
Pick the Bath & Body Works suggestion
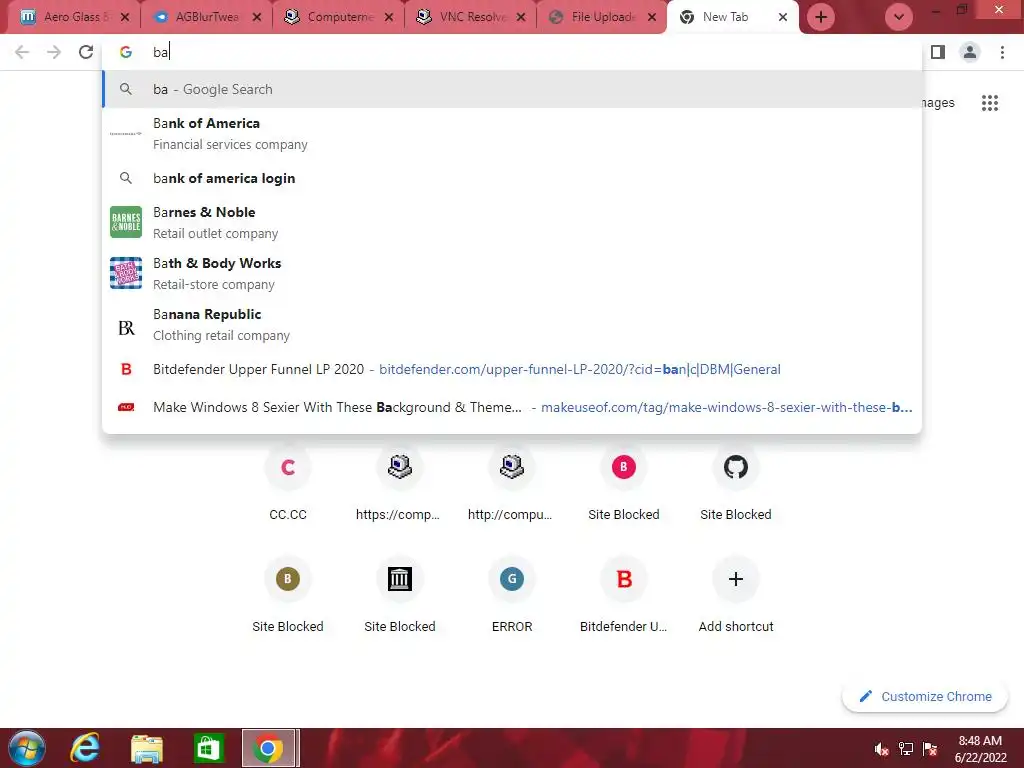[x=512, y=273]
